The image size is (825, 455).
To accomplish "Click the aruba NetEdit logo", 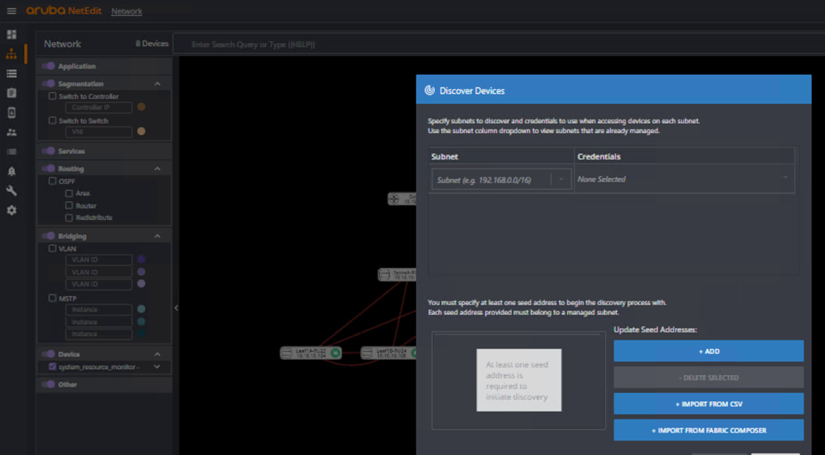I will coord(63,11).
